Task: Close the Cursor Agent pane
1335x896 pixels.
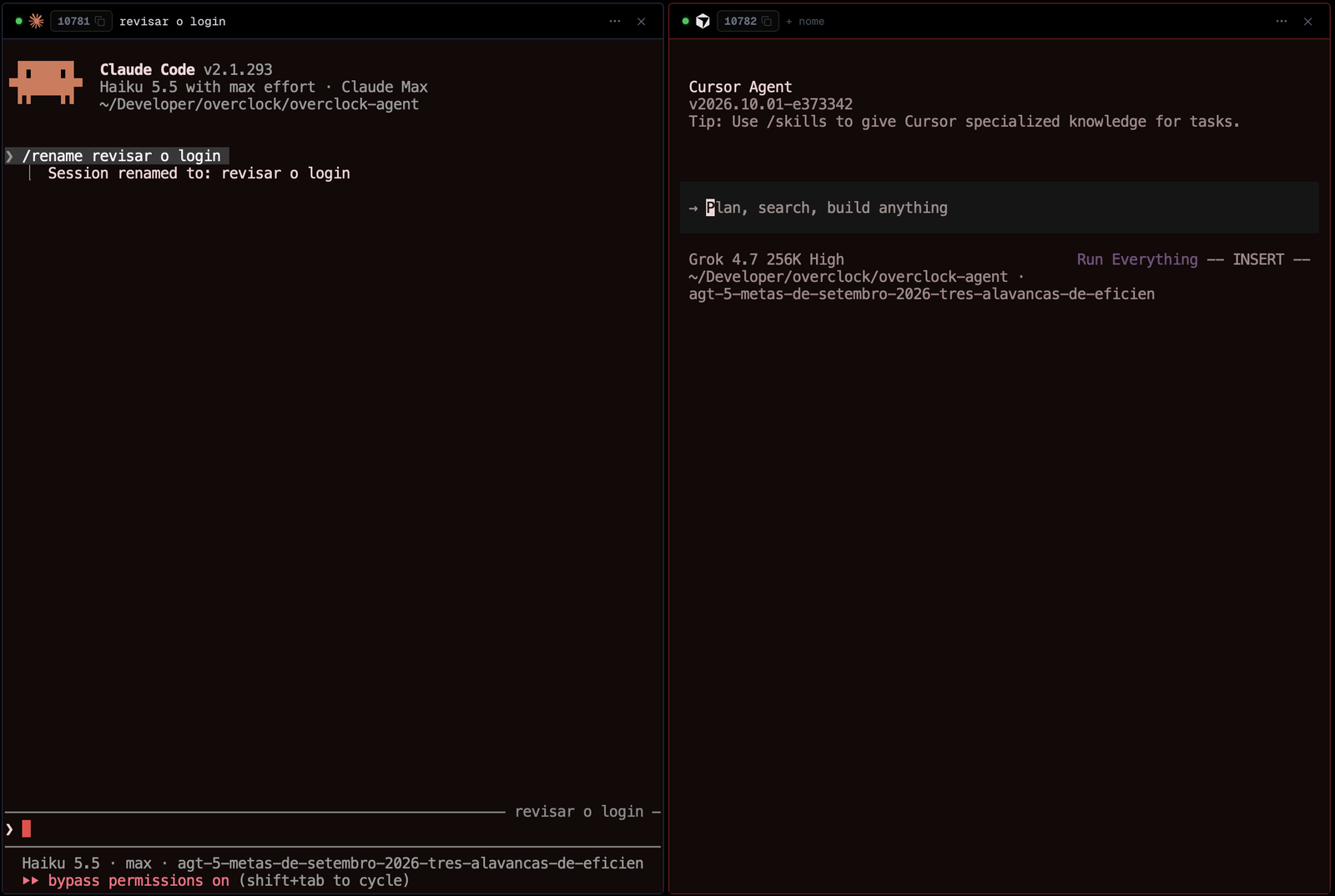Action: (x=1307, y=21)
